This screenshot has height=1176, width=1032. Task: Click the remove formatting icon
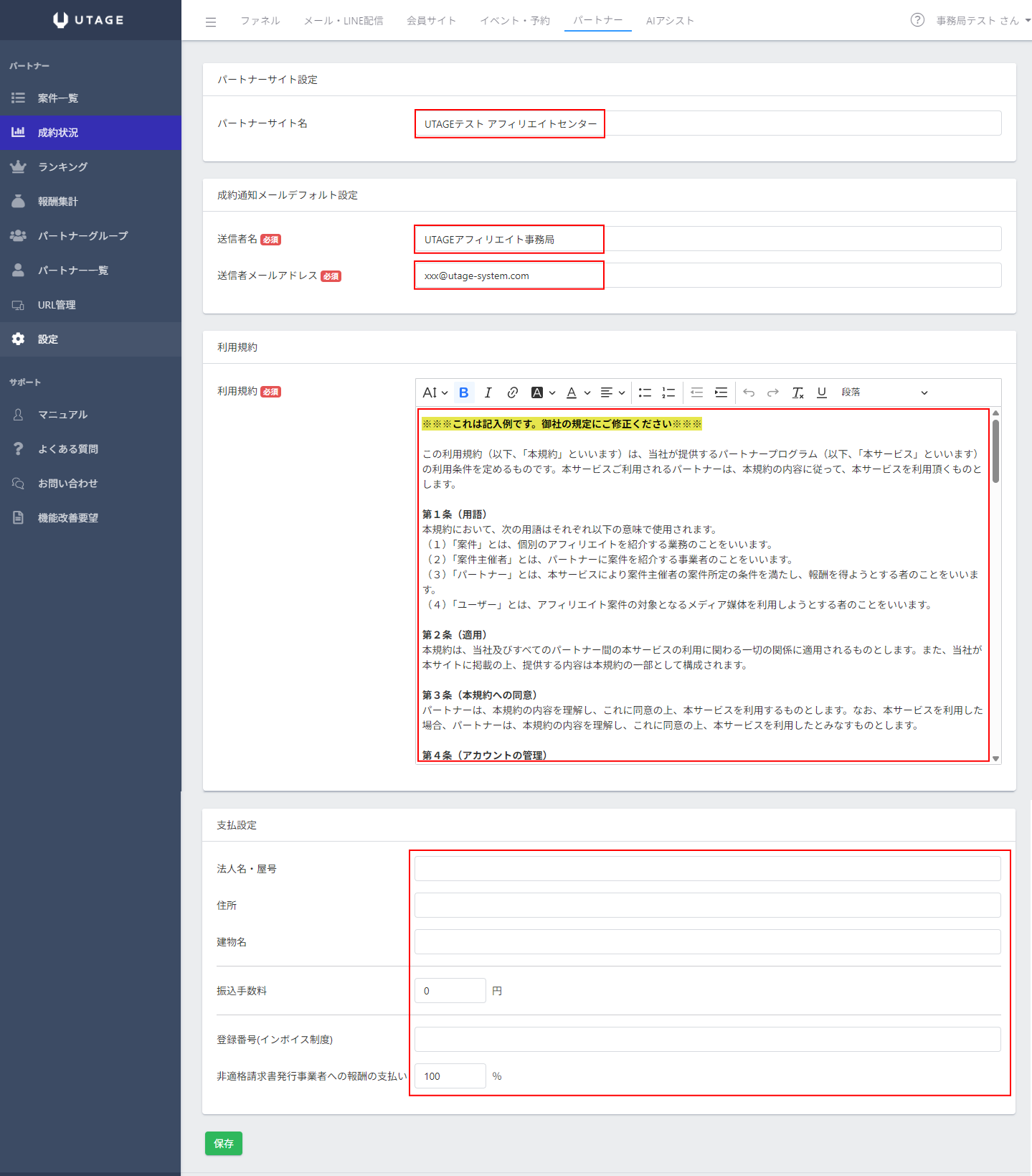pos(797,392)
